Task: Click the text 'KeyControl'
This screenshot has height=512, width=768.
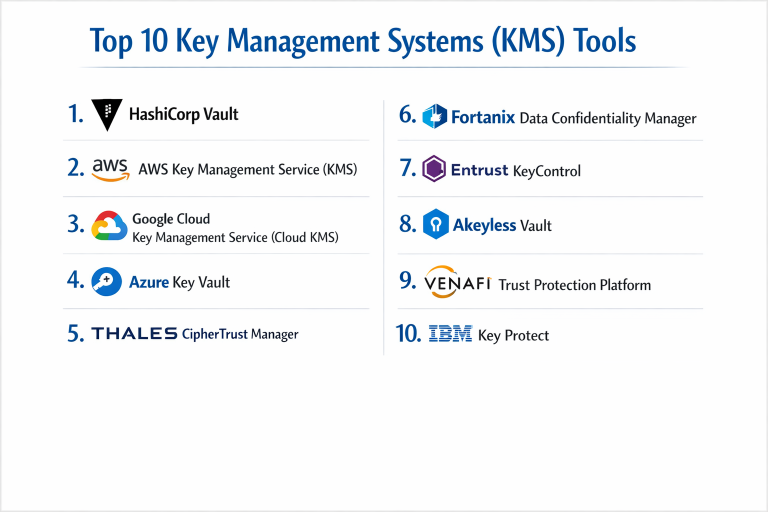Action: (547, 171)
